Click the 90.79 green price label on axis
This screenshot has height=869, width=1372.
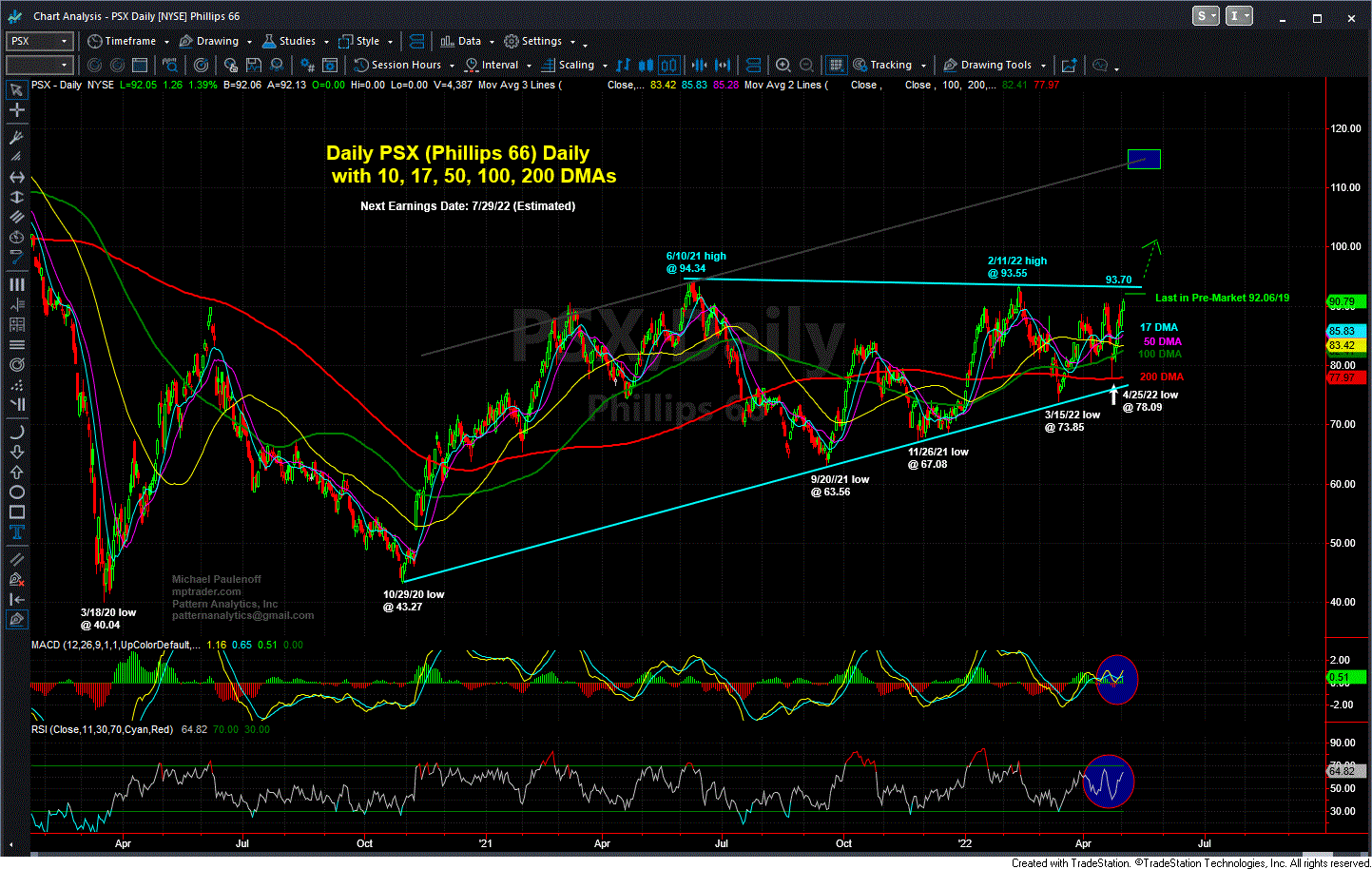click(1345, 302)
